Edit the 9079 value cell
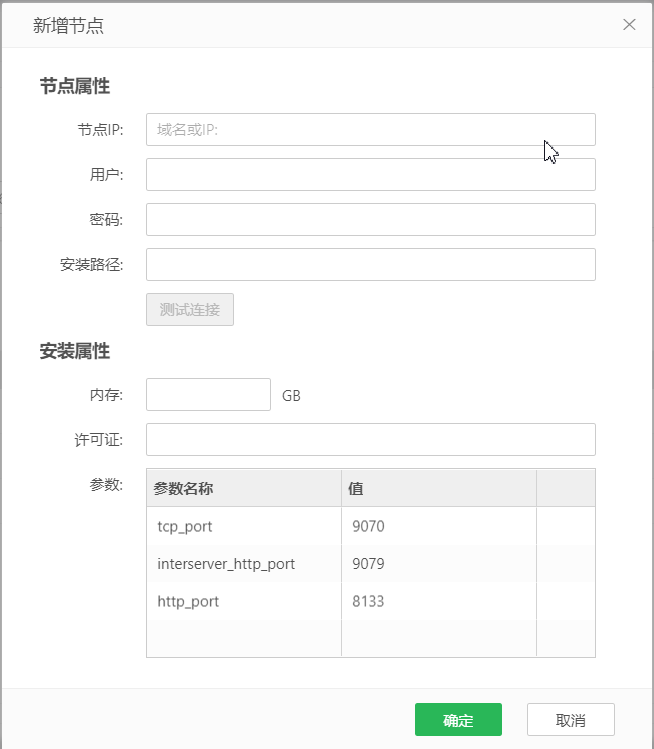 [x=438, y=564]
